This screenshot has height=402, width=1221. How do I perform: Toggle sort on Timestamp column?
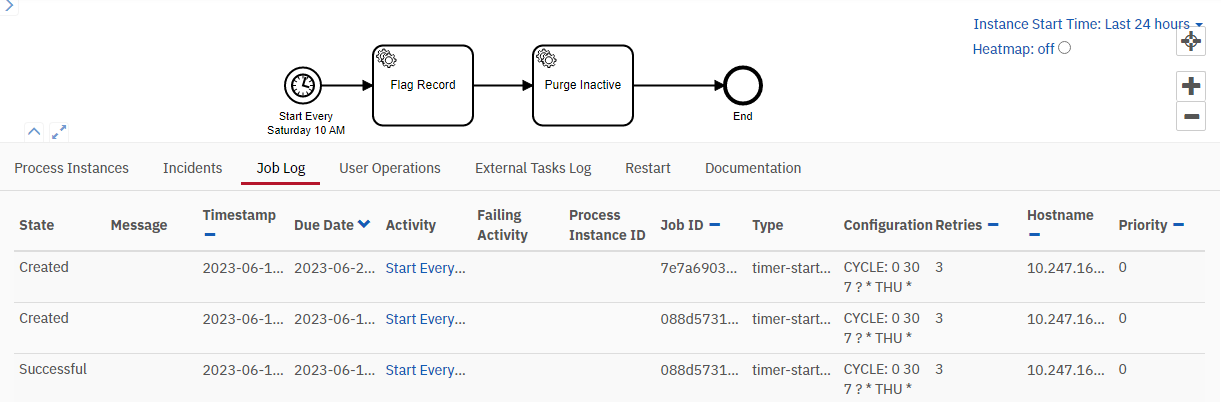(x=210, y=236)
